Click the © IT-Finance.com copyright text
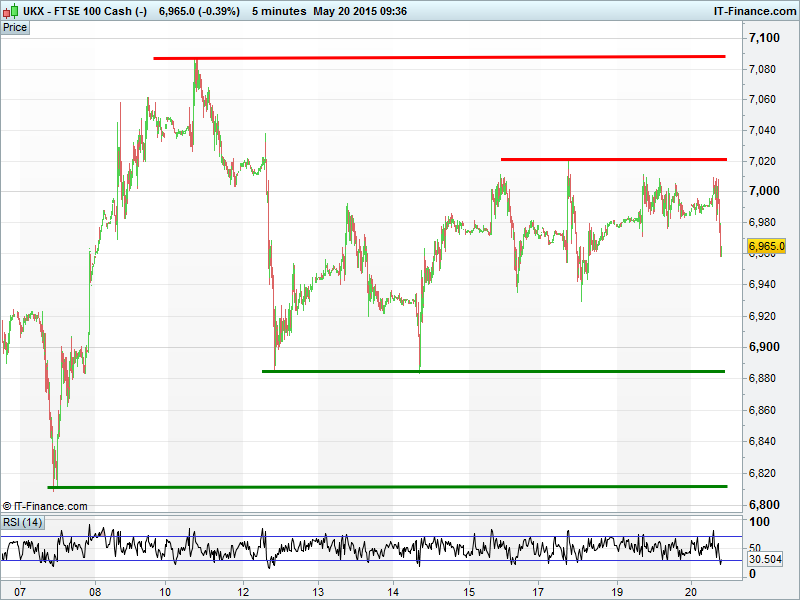This screenshot has width=800, height=600. click(46, 507)
